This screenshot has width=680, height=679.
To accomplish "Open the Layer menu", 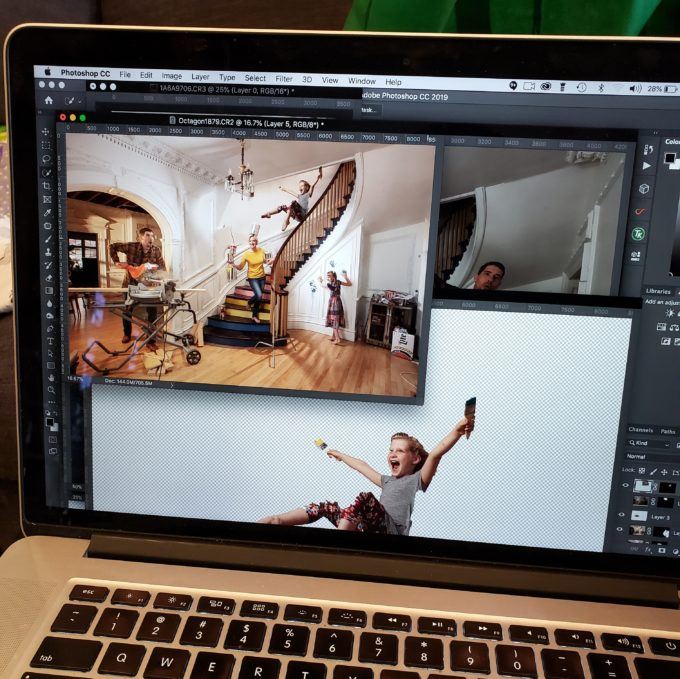I will (x=200, y=77).
